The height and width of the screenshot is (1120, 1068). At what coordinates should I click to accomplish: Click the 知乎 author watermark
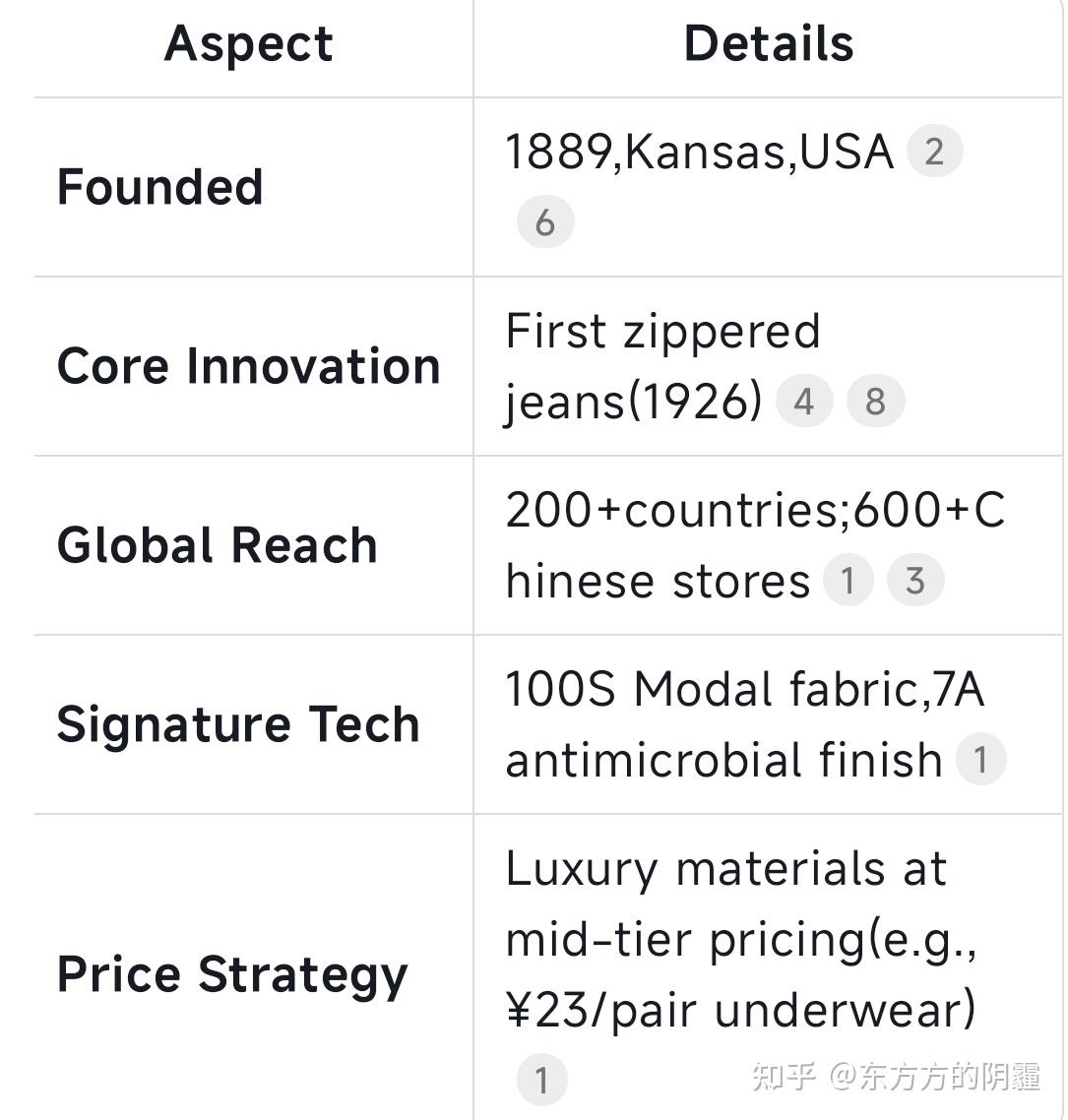pos(896,1077)
